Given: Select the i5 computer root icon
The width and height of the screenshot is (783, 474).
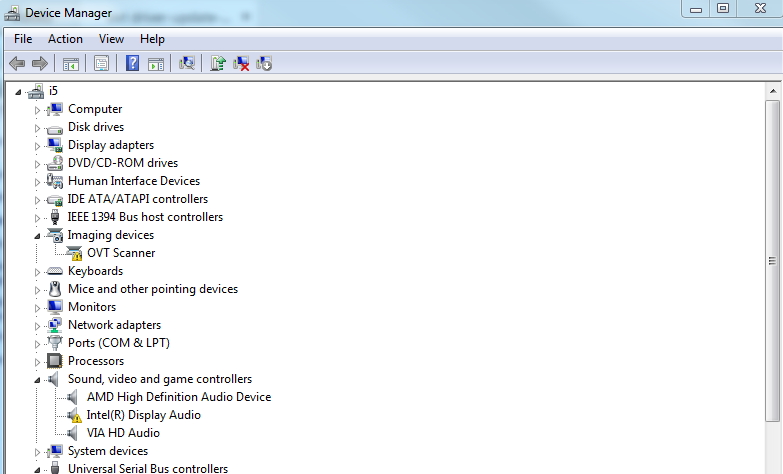Looking at the screenshot, I should pos(36,91).
